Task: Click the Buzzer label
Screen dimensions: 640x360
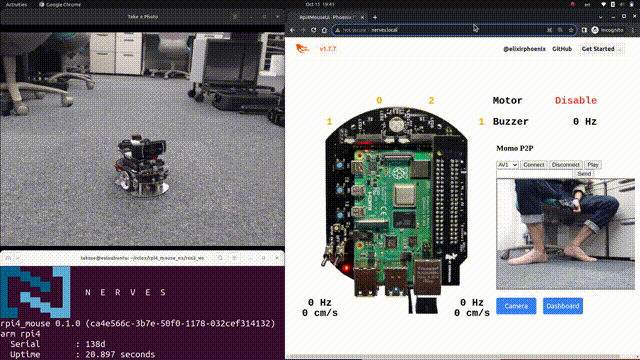Action: tap(510, 122)
